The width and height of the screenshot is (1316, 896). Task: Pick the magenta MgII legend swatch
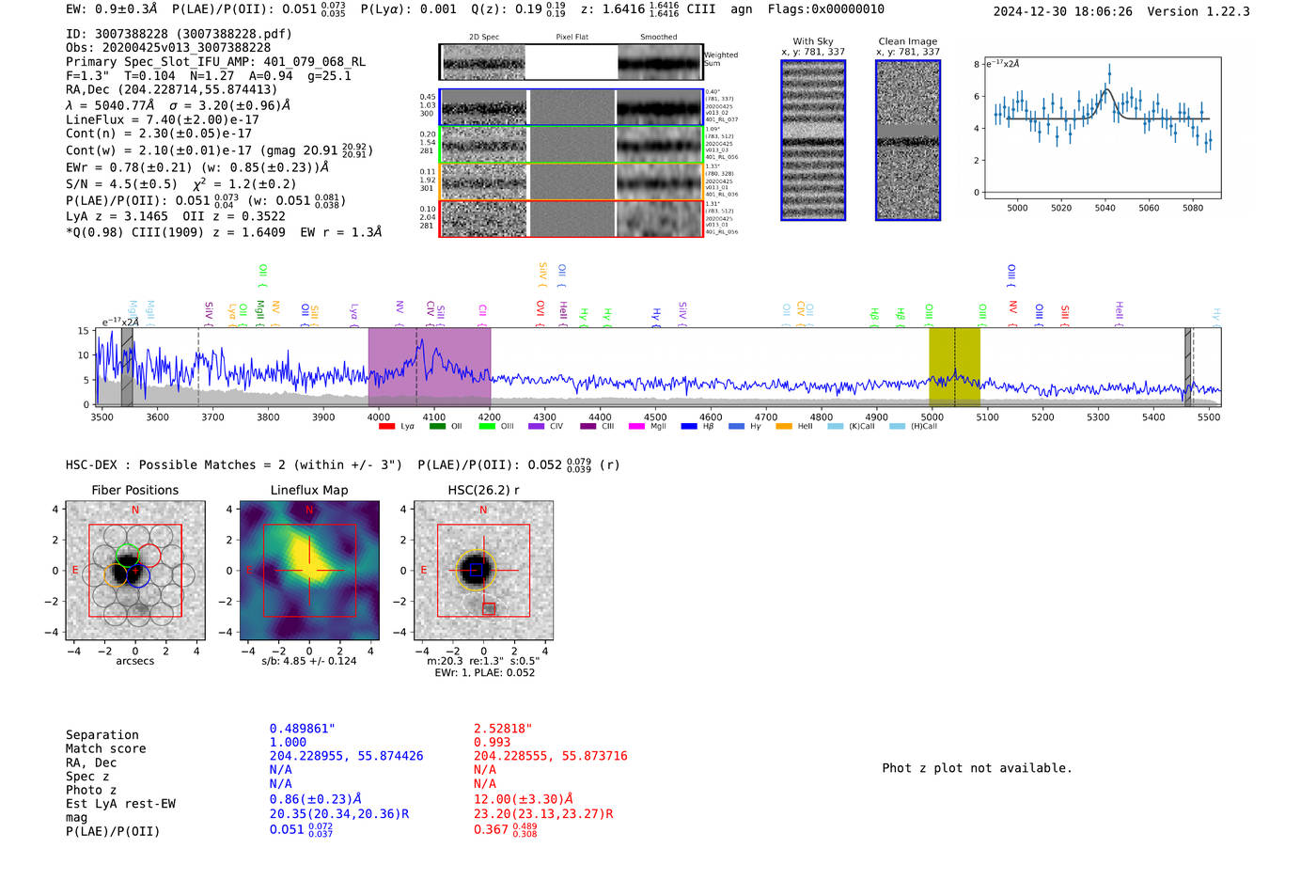[637, 427]
